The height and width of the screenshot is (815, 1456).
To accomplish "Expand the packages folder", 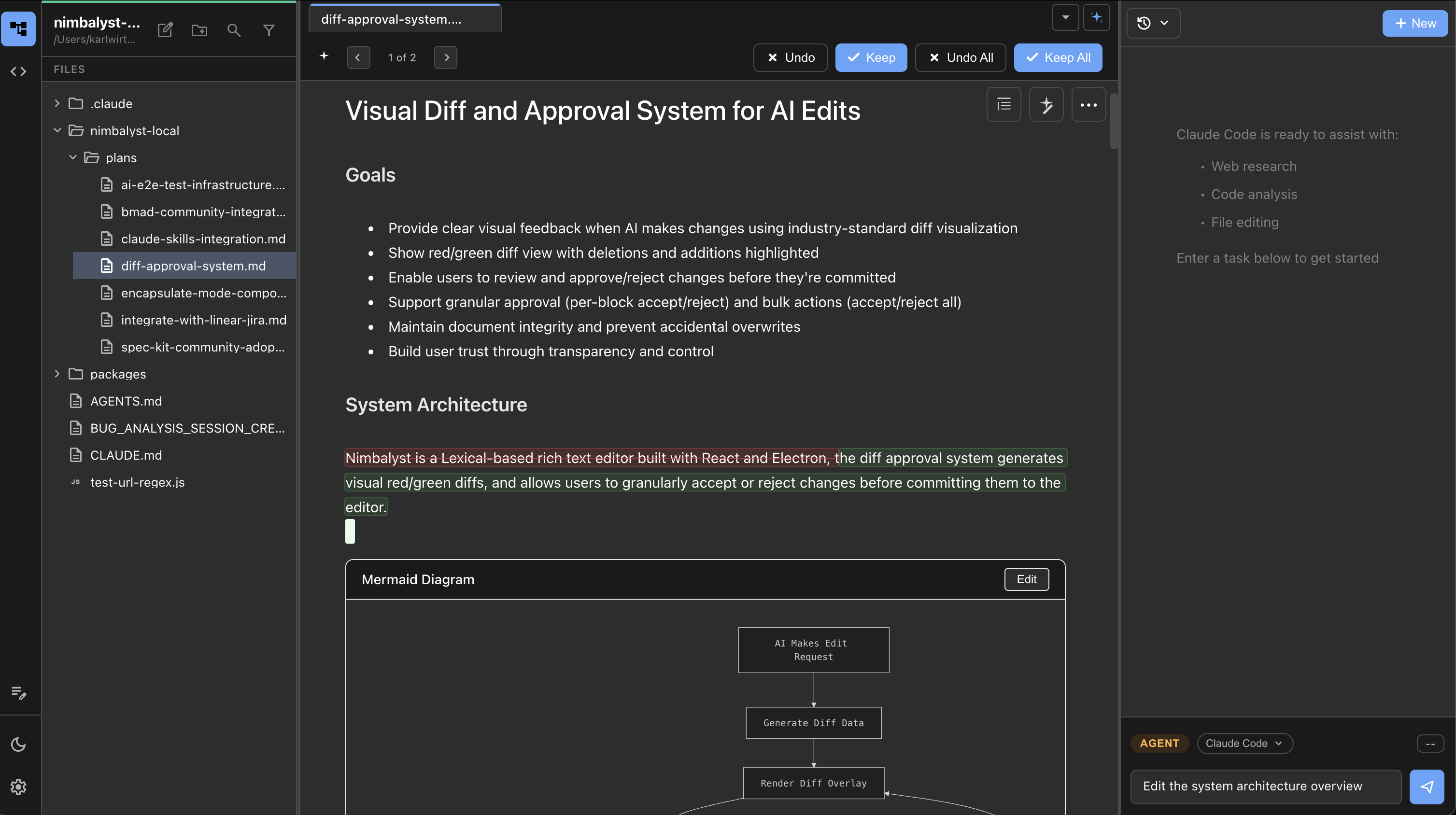I will (57, 374).
